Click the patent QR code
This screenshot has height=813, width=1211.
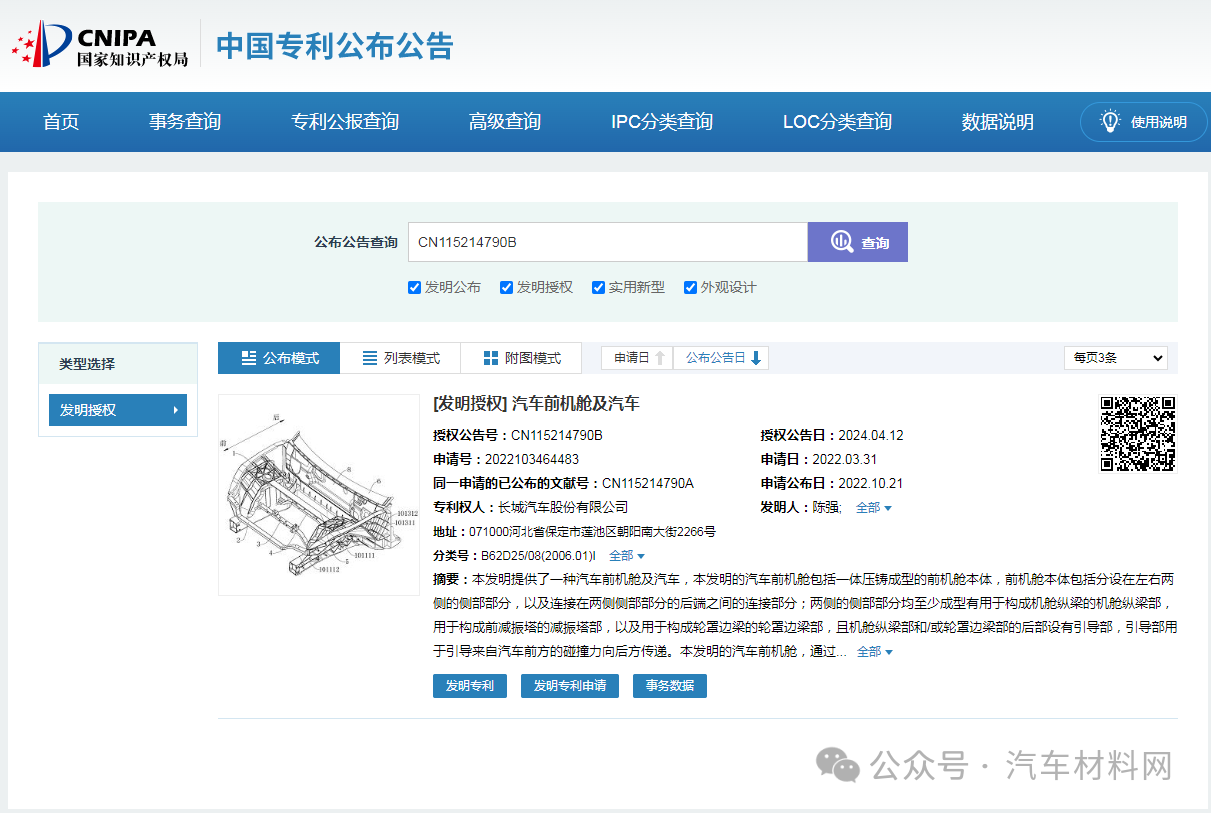(1138, 433)
